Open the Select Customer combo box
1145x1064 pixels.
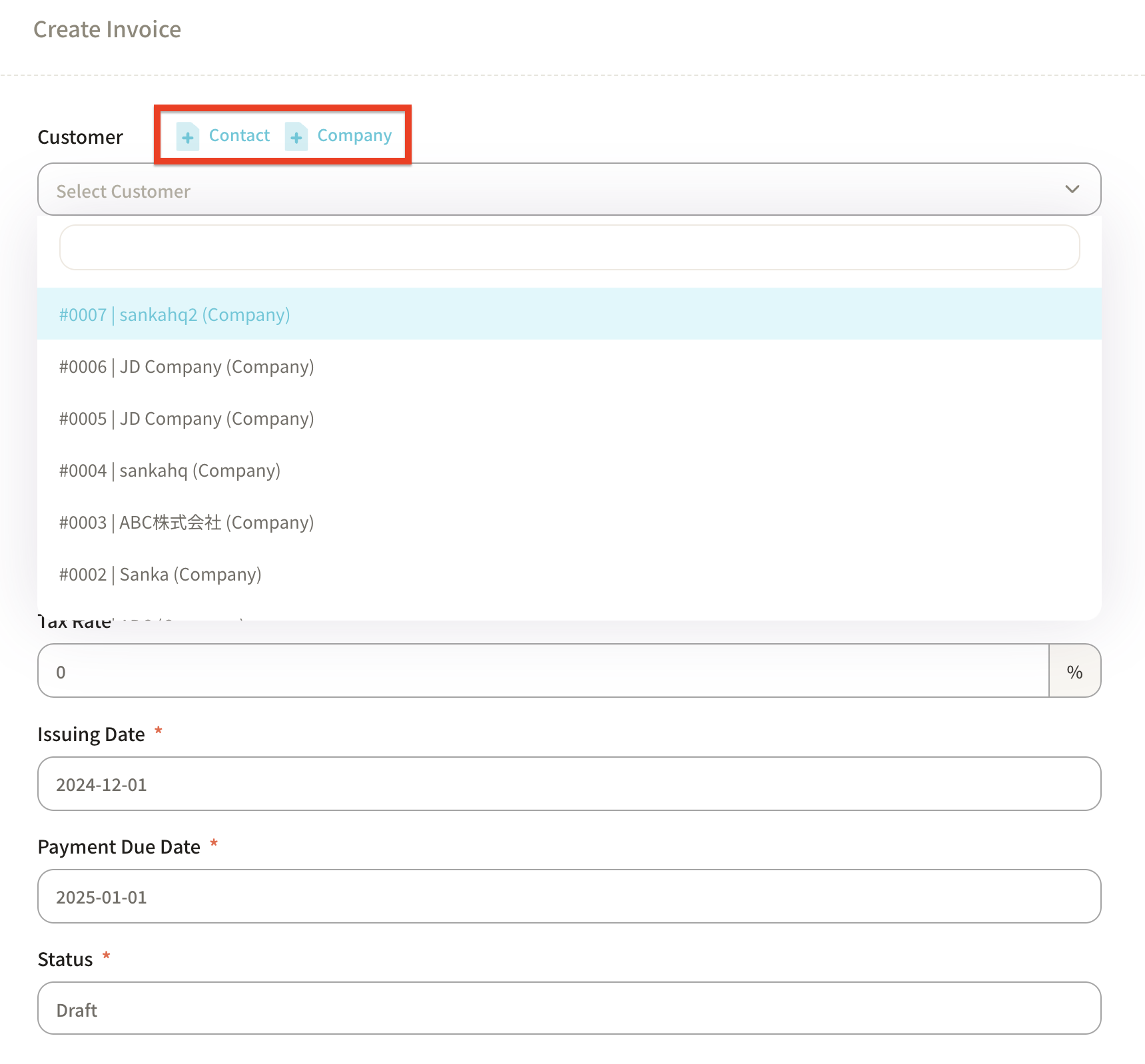[x=546, y=190]
